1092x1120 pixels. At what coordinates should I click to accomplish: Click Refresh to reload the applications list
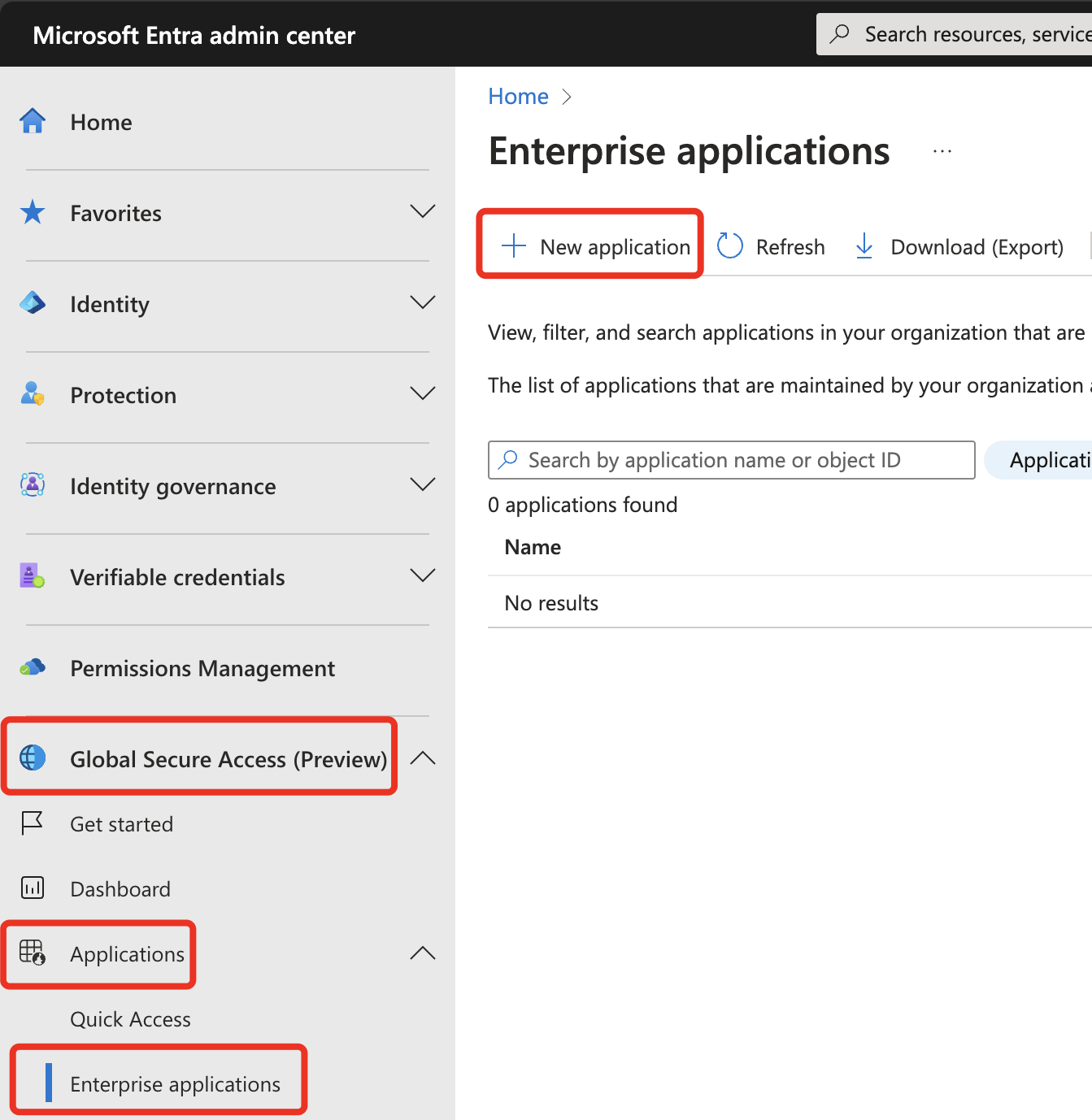(769, 246)
